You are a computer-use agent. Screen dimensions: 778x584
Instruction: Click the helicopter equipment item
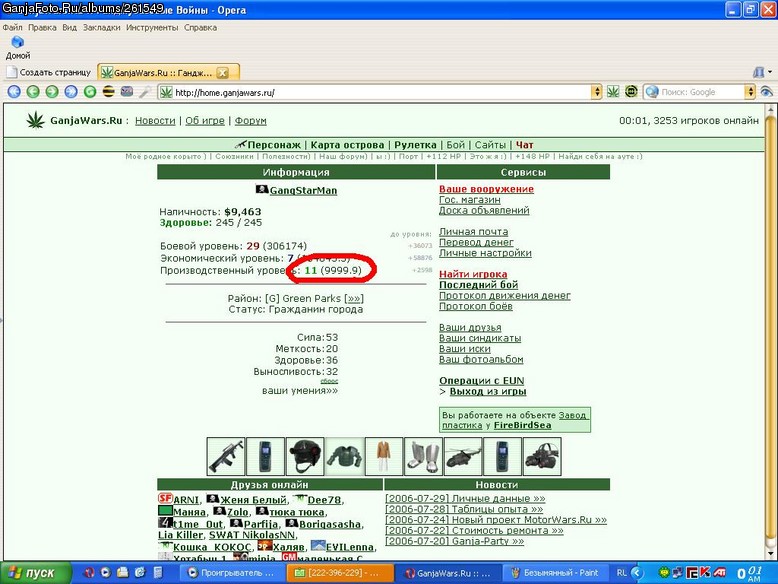tap(463, 456)
